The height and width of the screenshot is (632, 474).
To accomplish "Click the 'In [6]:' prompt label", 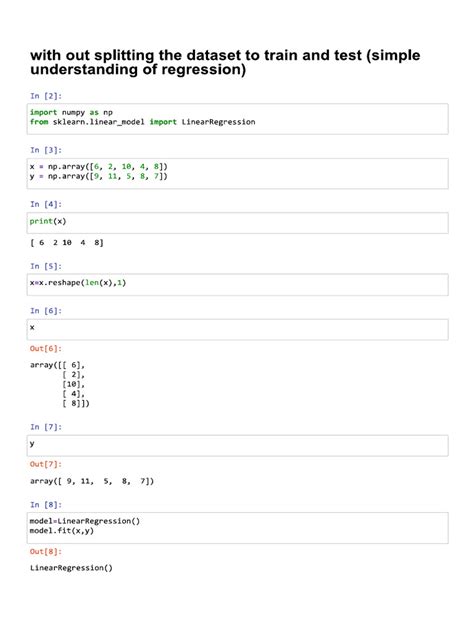I will 46,311.
